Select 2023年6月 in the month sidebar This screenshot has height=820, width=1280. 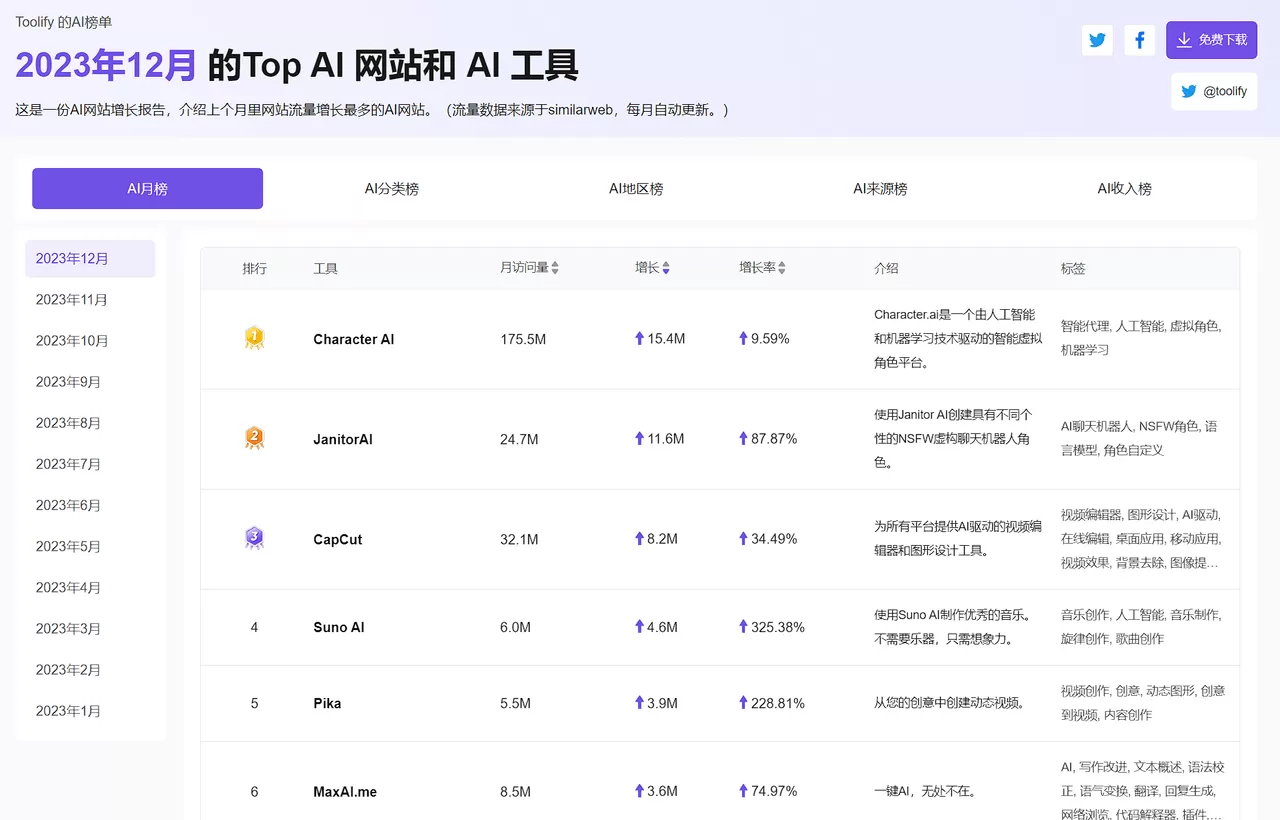click(71, 504)
